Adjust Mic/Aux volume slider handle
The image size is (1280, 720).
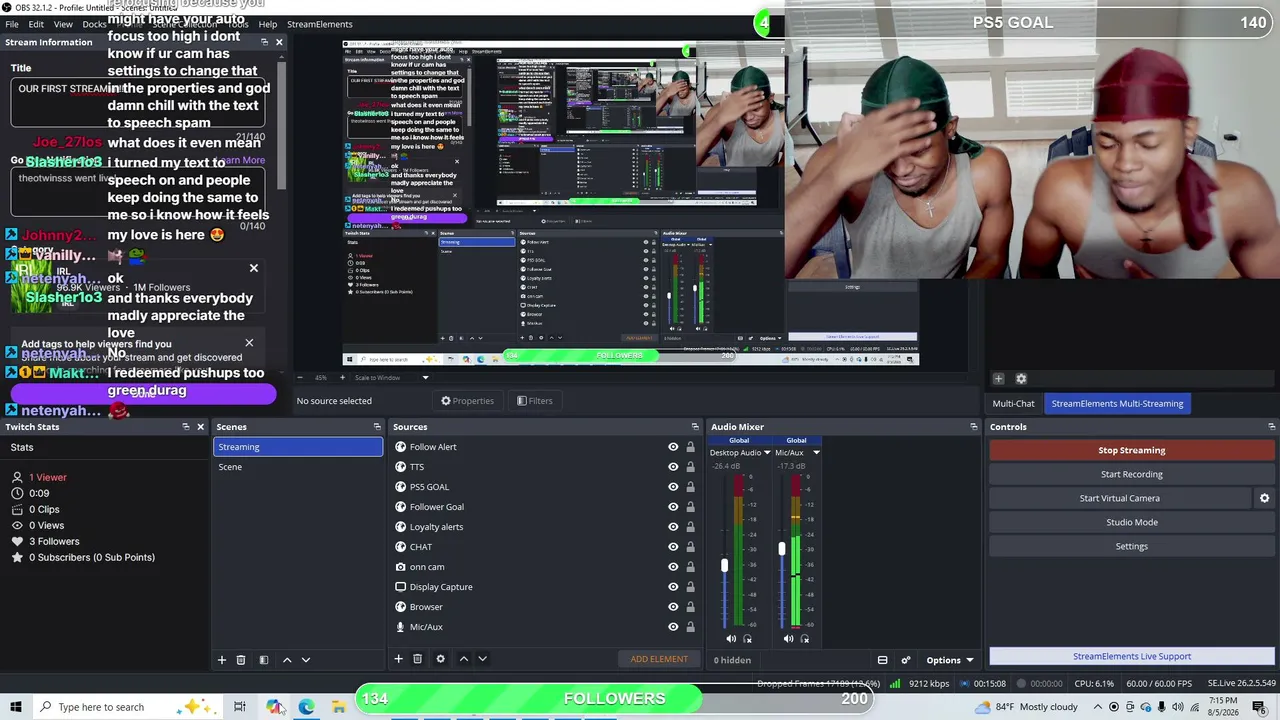[x=782, y=549]
